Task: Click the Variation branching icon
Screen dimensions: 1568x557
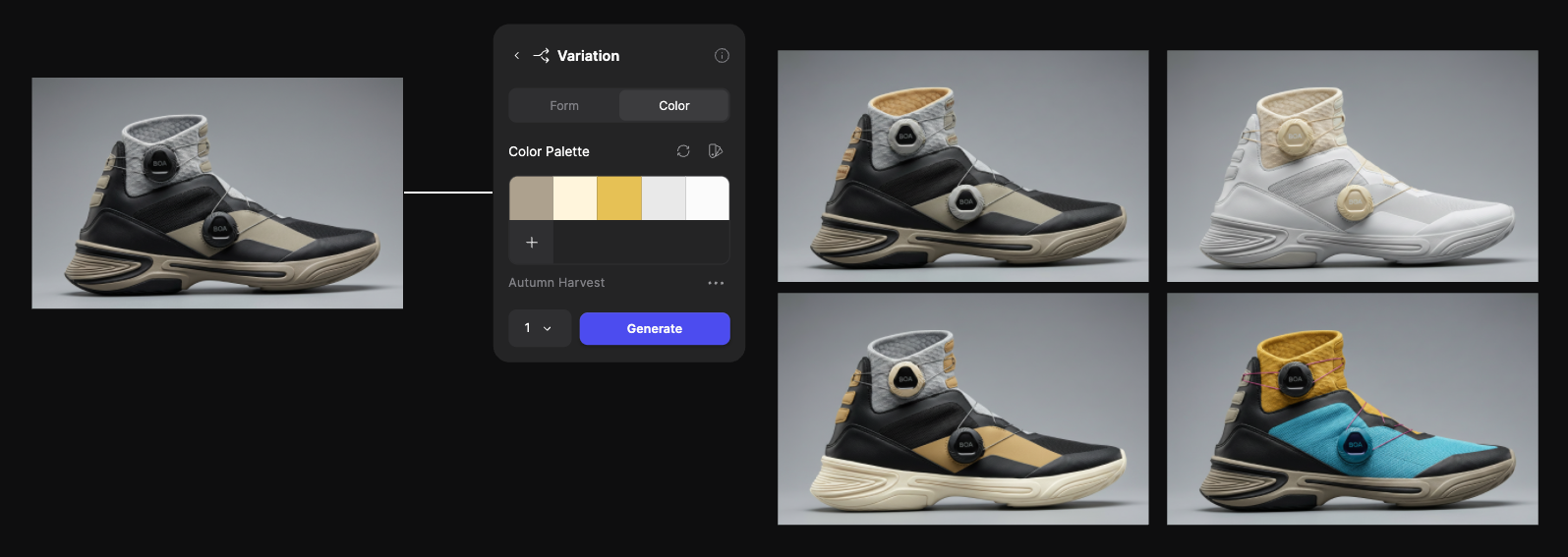Action: coord(541,56)
